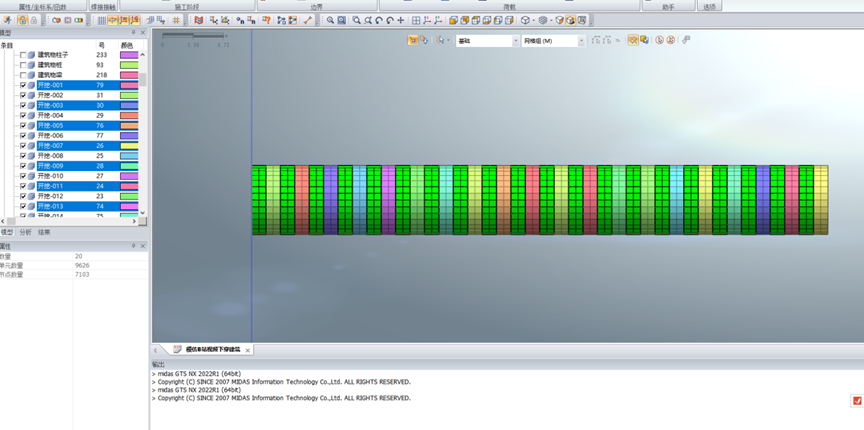The image size is (864, 430).
Task: Click the zoom-in magnifier toolbar icon
Action: tap(330, 20)
